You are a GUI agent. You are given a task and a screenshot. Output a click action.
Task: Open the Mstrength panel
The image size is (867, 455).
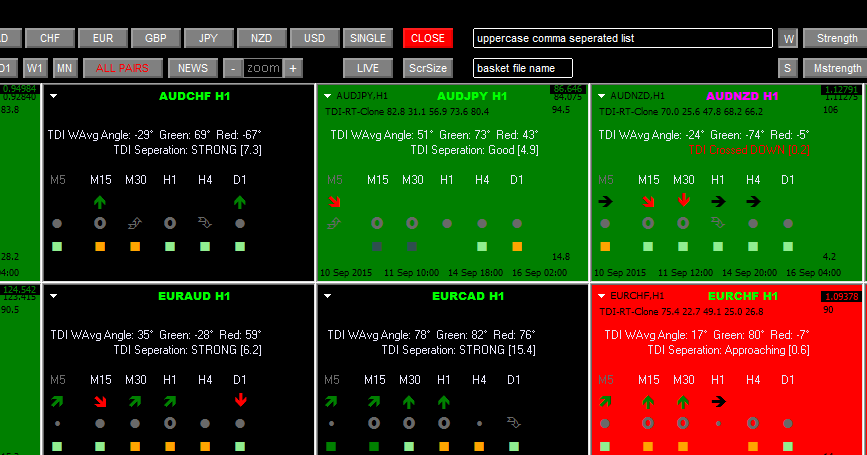pyautogui.click(x=837, y=68)
